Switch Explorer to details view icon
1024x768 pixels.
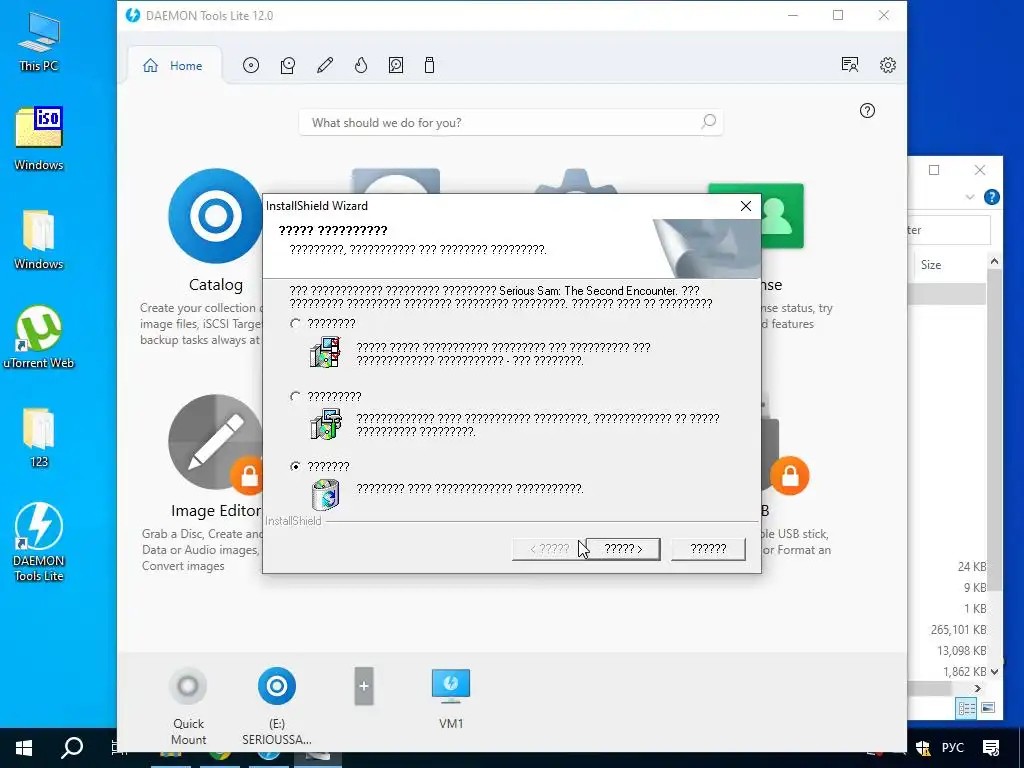(x=966, y=708)
